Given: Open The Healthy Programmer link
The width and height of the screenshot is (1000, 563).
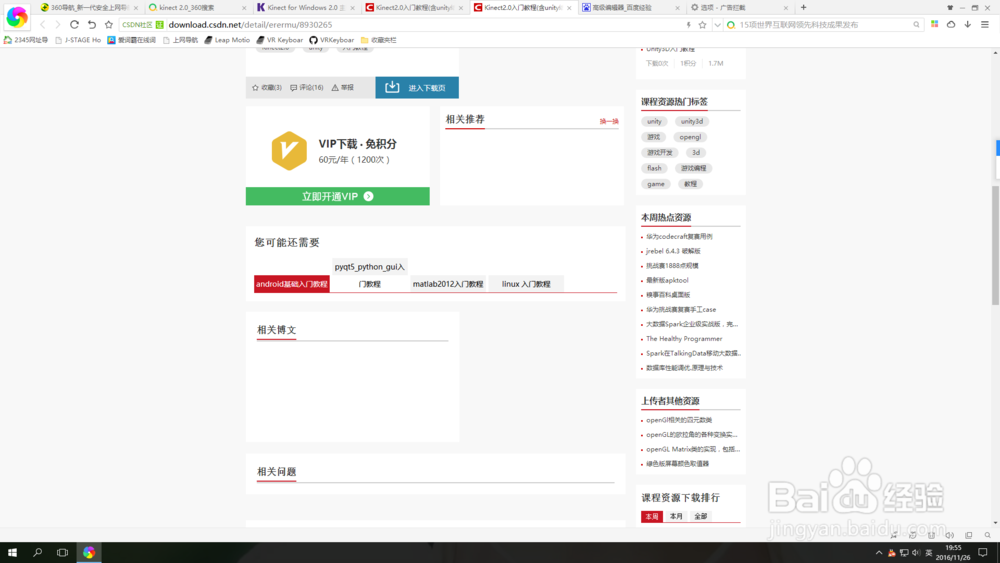Looking at the screenshot, I should click(x=684, y=339).
